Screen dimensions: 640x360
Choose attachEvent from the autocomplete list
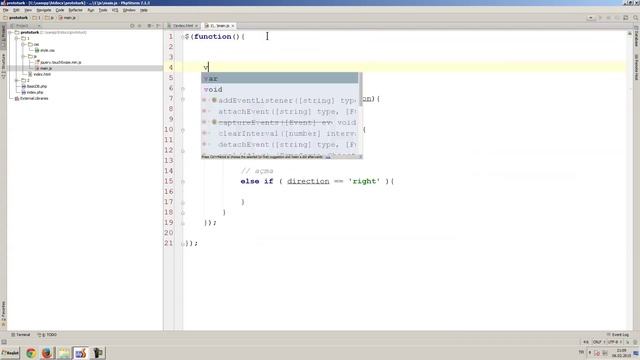coord(280,111)
